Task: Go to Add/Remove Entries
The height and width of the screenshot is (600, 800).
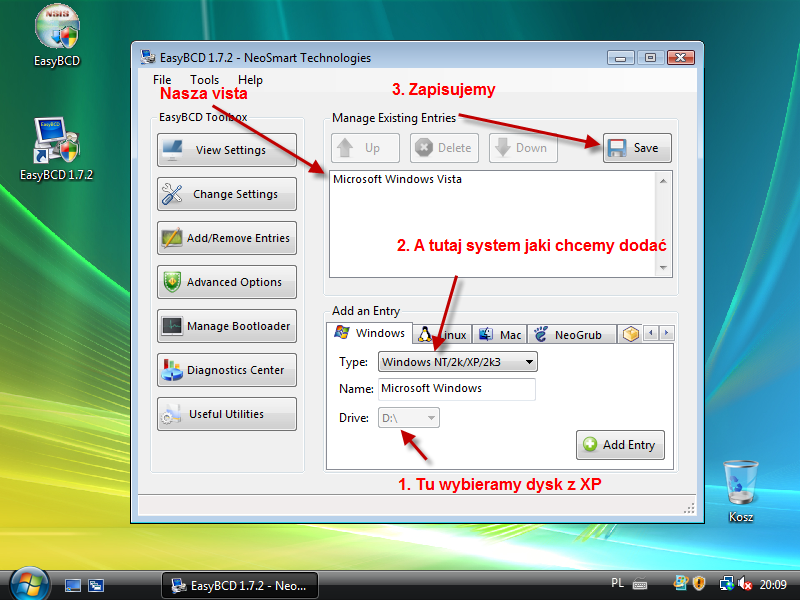Action: tap(227, 238)
